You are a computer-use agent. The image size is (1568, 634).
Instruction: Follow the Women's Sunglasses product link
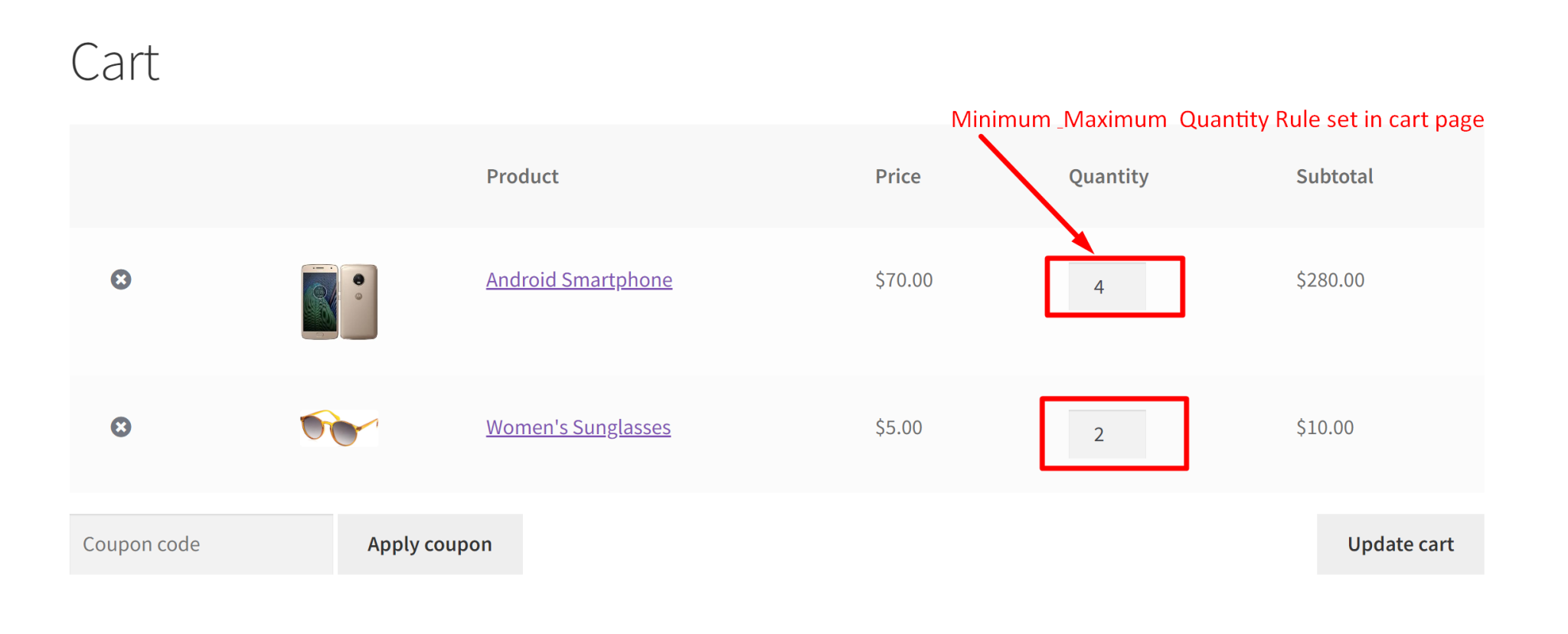click(x=578, y=427)
